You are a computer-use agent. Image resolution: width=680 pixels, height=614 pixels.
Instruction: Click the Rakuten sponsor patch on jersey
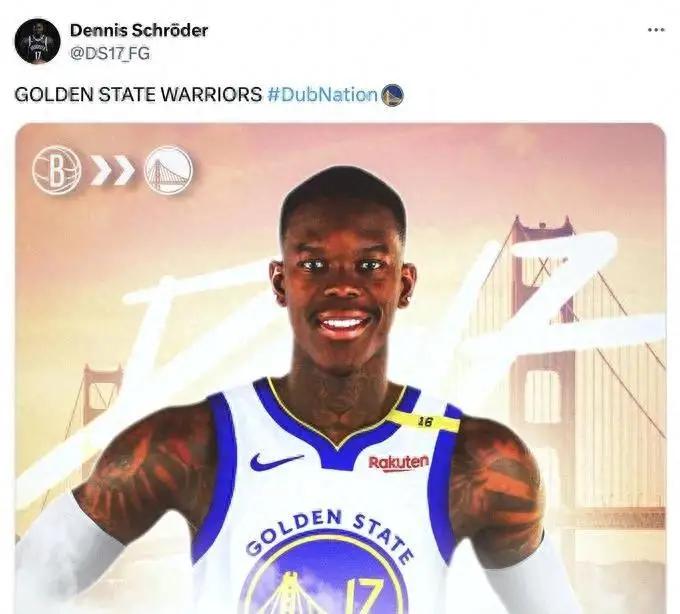[x=398, y=463]
